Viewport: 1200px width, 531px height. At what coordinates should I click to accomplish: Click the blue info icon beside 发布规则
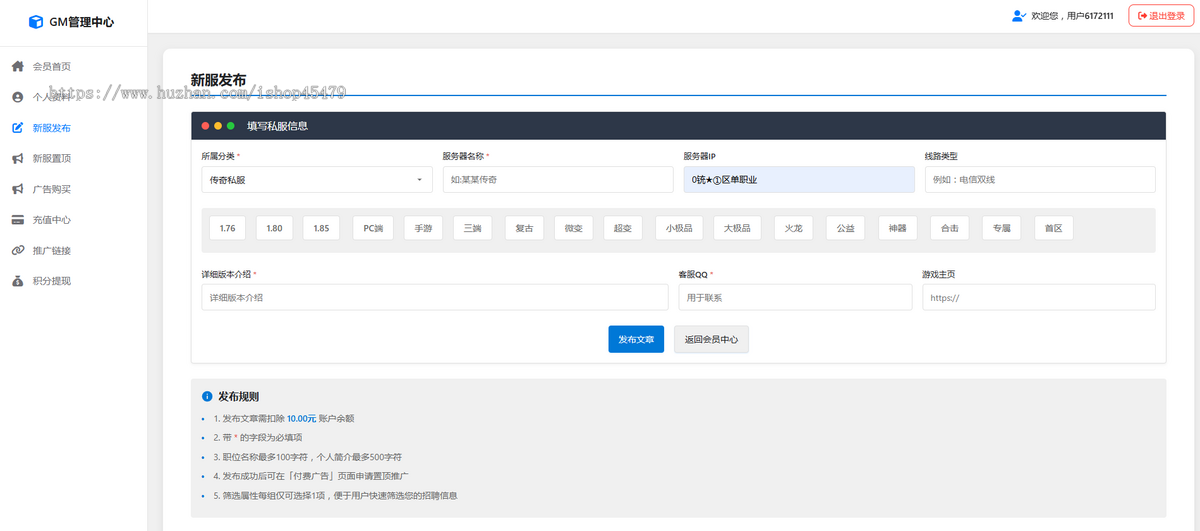pos(207,396)
